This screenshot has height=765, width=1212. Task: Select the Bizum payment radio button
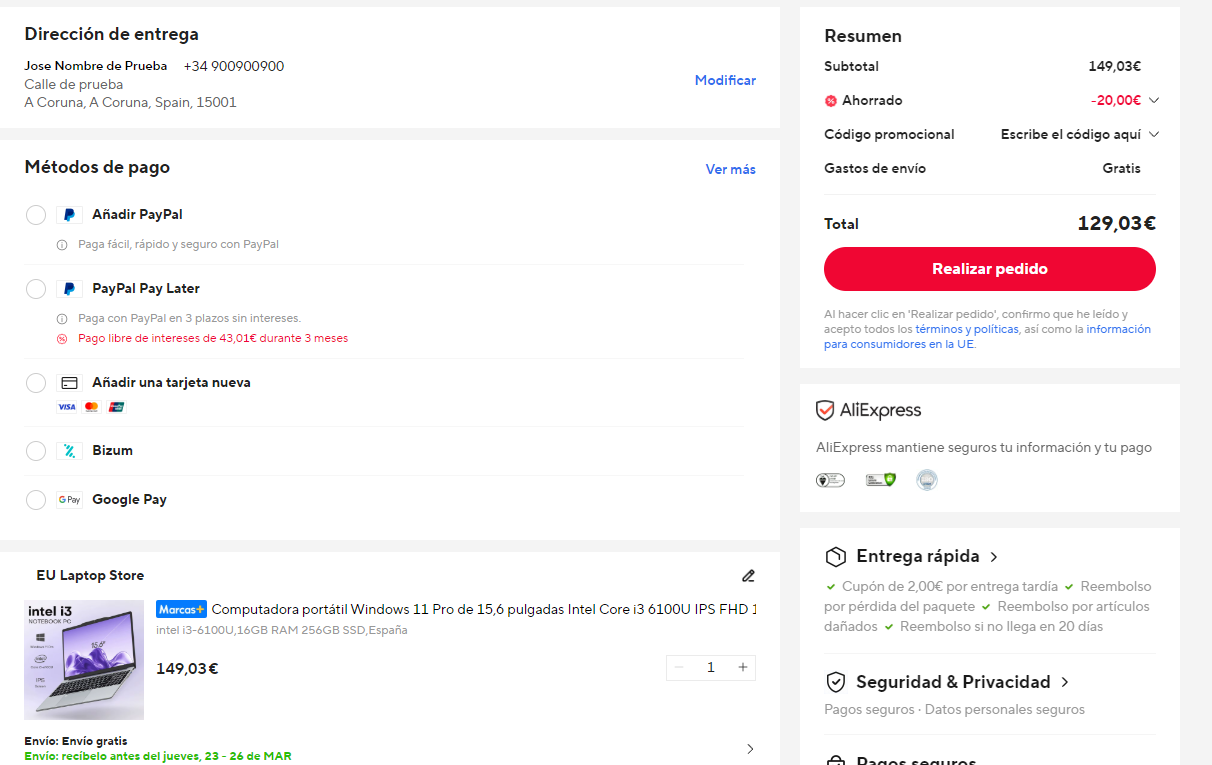coord(36,451)
